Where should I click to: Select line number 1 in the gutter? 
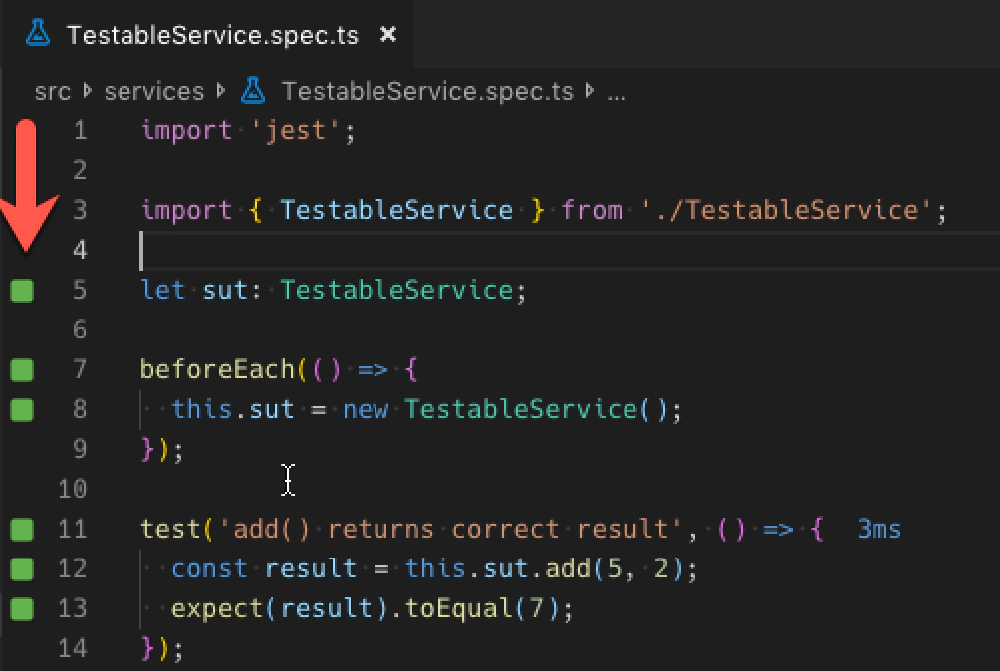coord(80,131)
